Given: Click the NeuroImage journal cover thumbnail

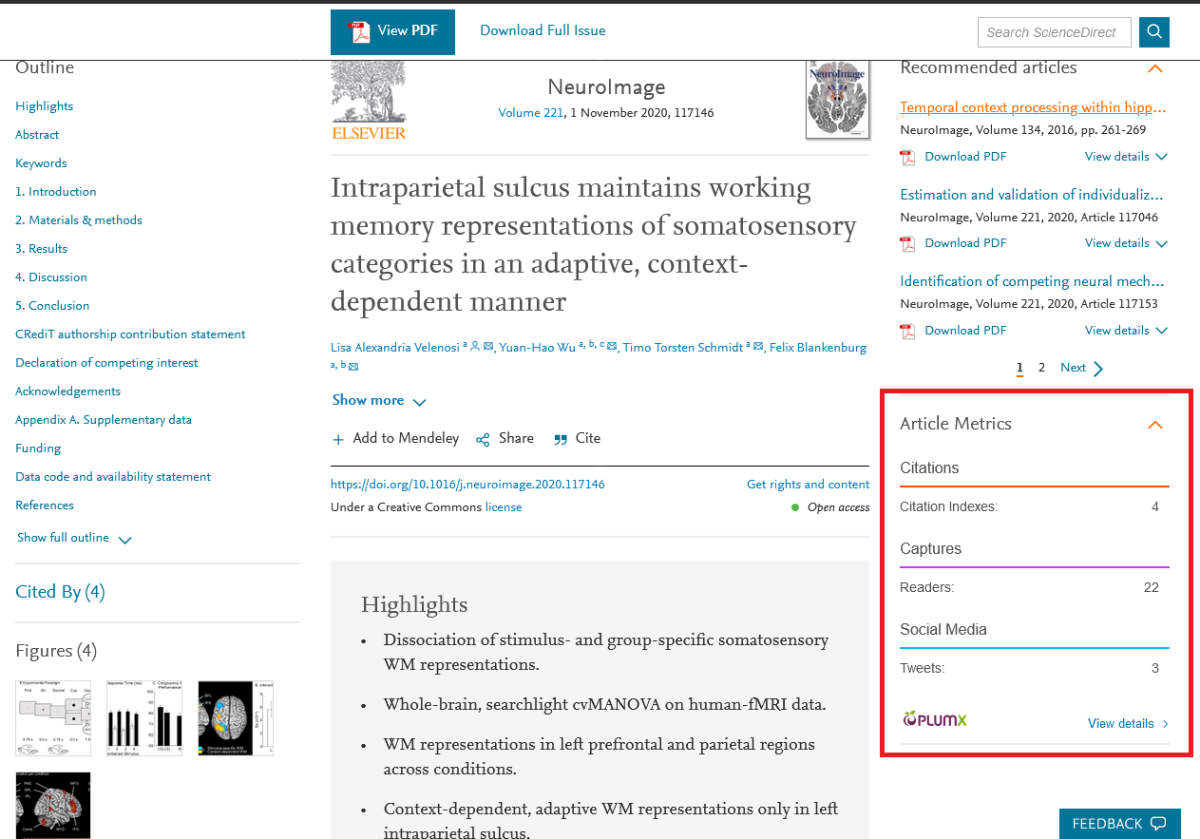Looking at the screenshot, I should 837,100.
